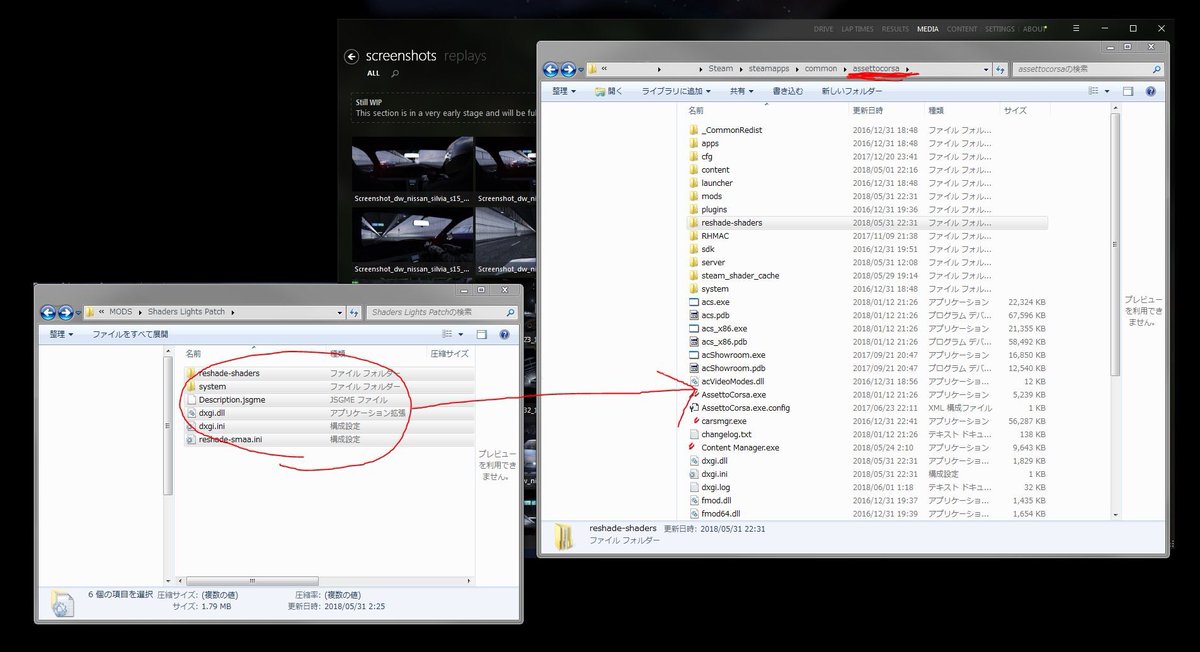Select the AssettoCorsa.exe.config row
Viewport: 1200px width, 652px height.
(868, 408)
